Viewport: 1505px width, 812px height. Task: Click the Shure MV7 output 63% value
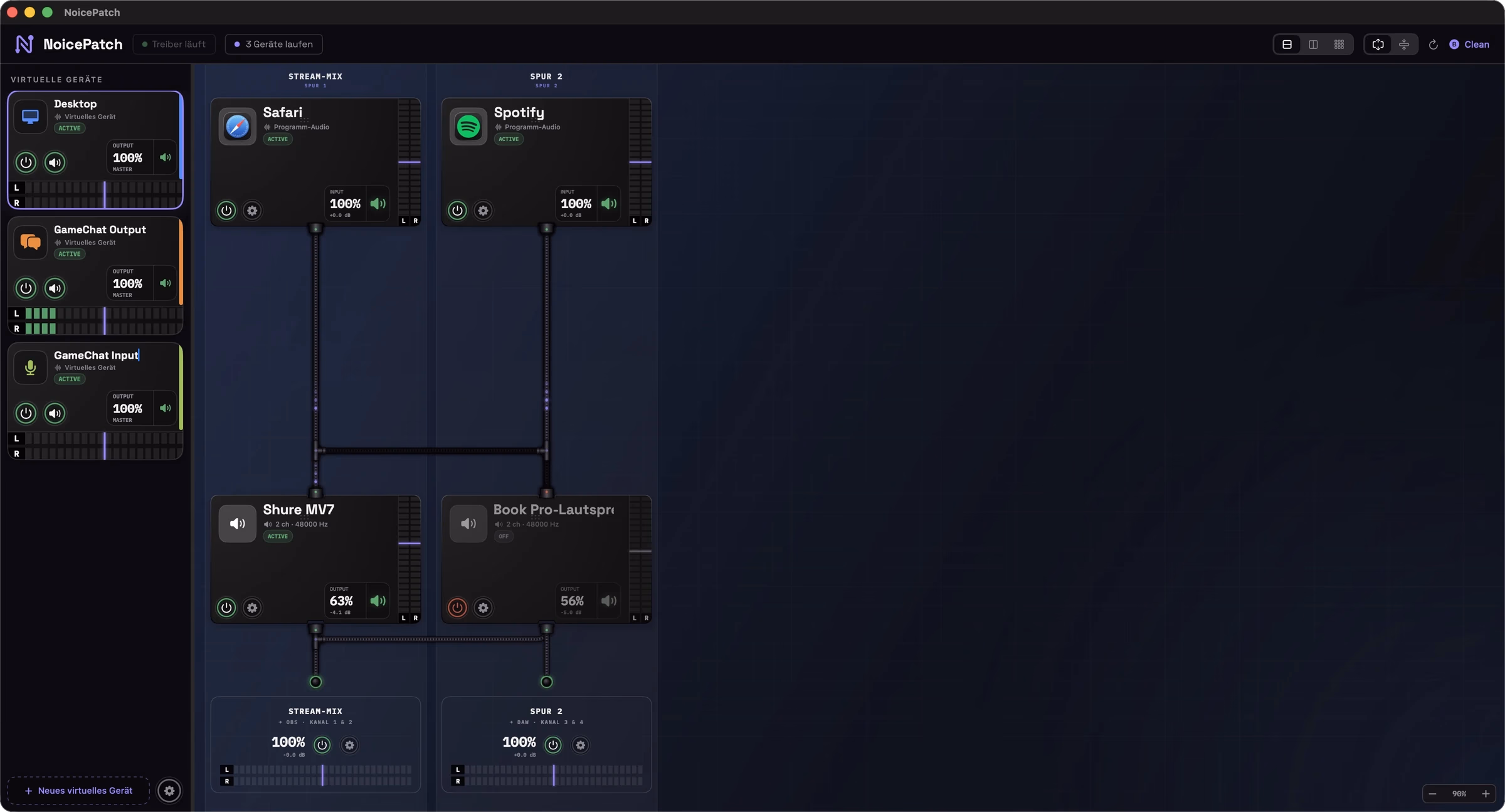pos(342,601)
